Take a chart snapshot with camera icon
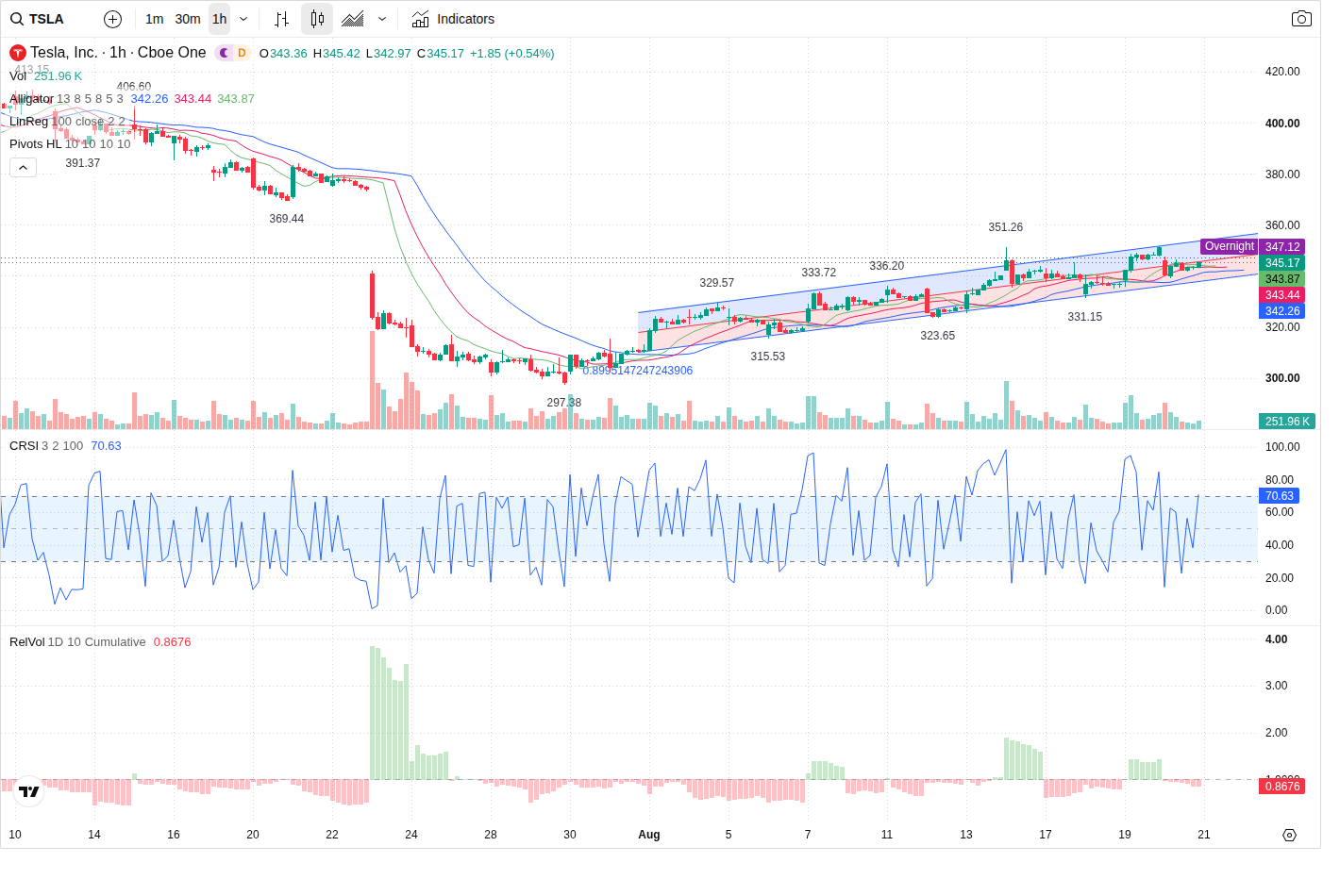1340x896 pixels. point(1301,19)
